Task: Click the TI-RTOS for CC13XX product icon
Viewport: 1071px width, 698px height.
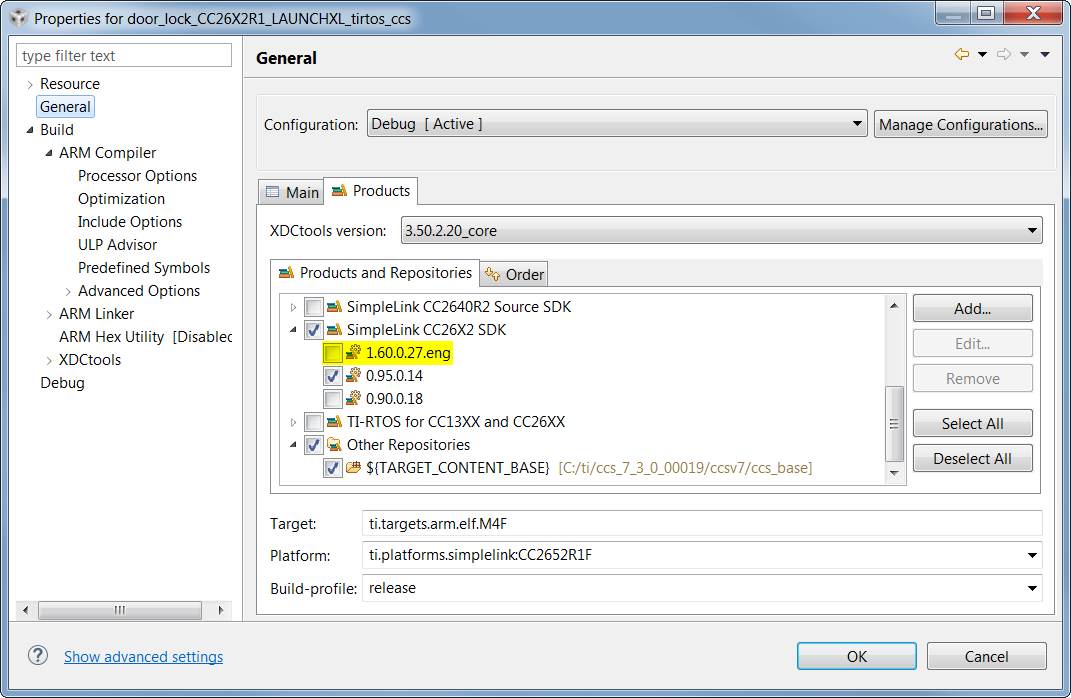Action: (334, 421)
